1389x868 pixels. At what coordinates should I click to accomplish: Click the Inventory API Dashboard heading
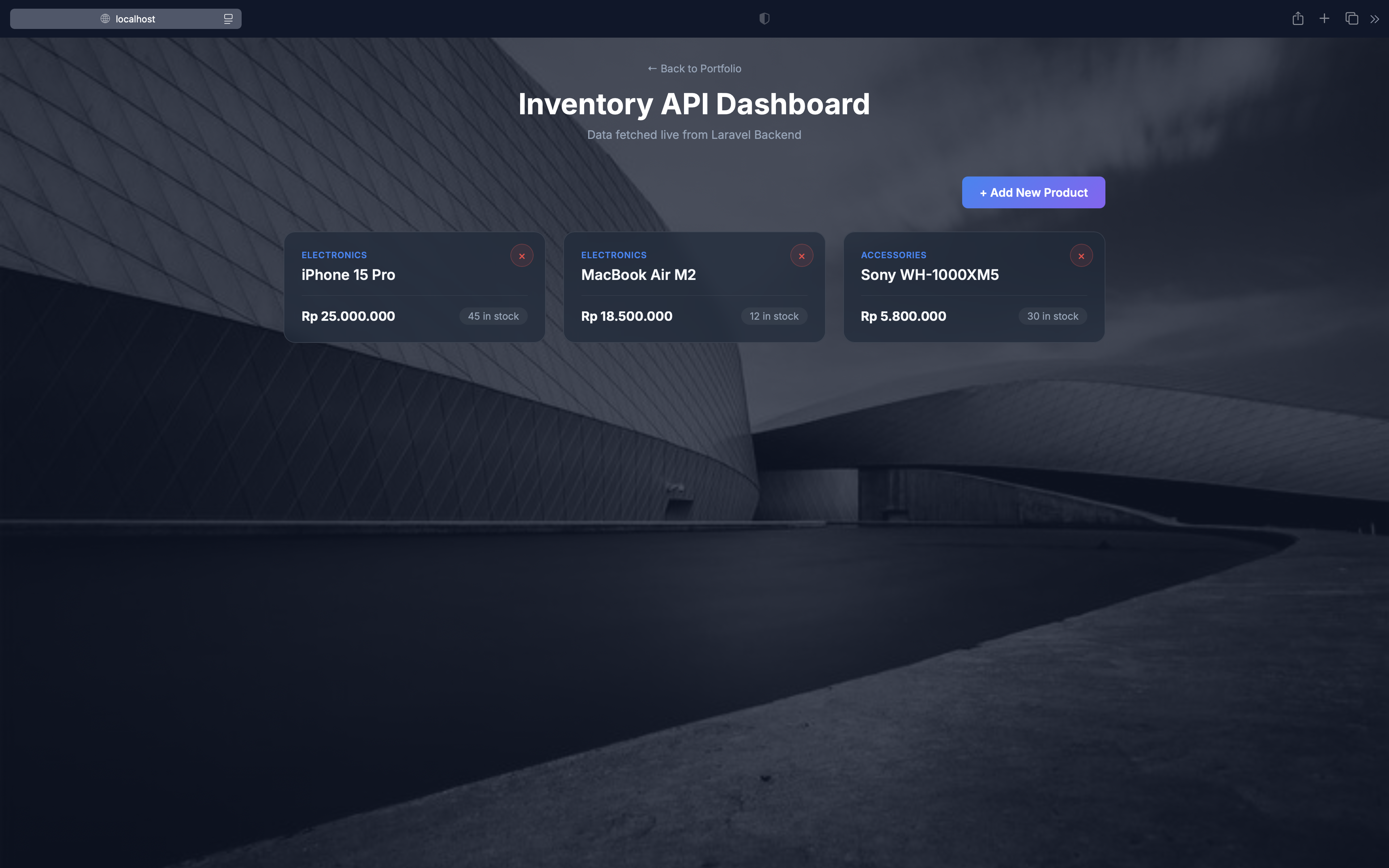click(x=694, y=104)
